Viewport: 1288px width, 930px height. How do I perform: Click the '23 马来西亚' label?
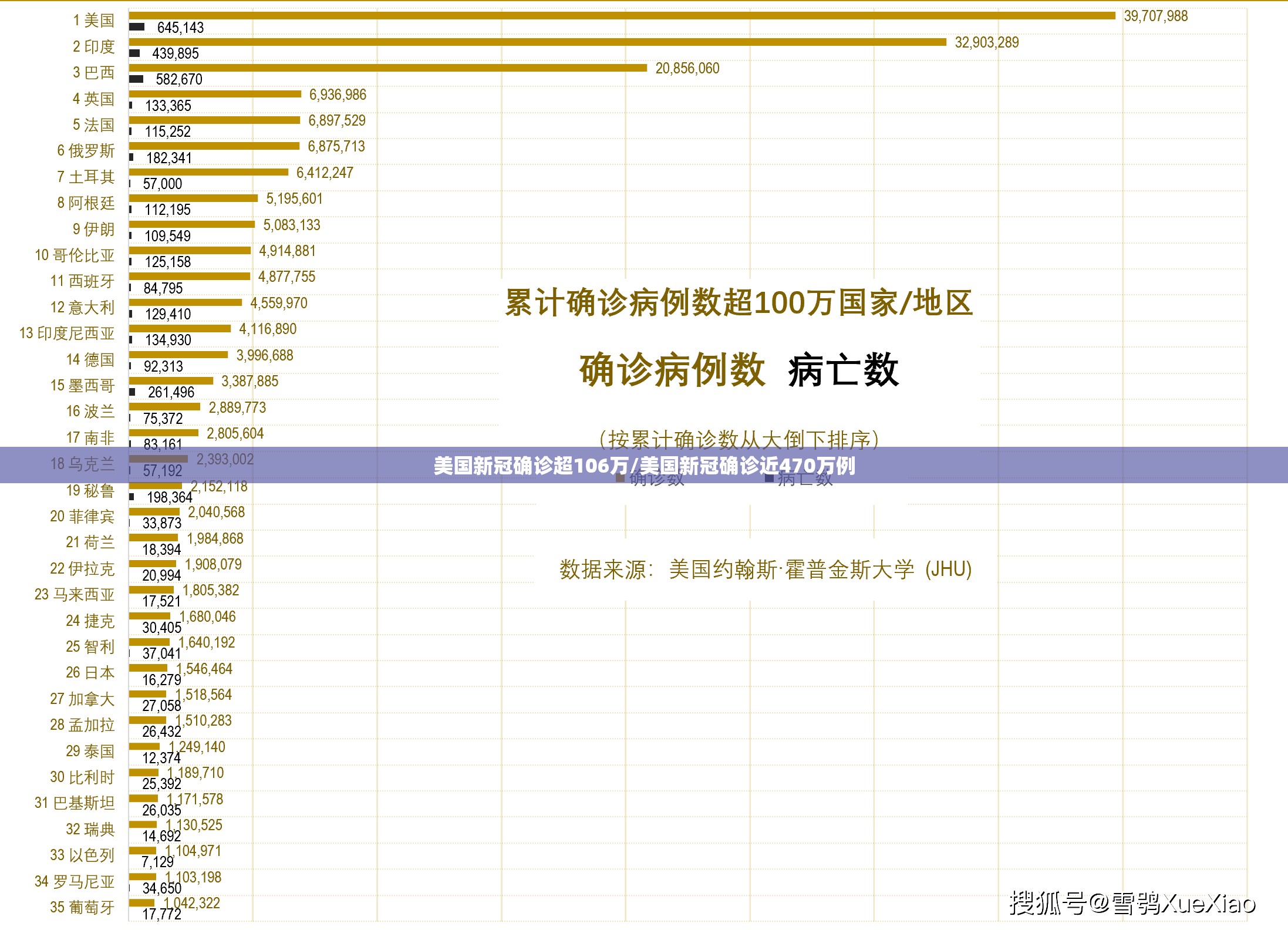(x=75, y=594)
